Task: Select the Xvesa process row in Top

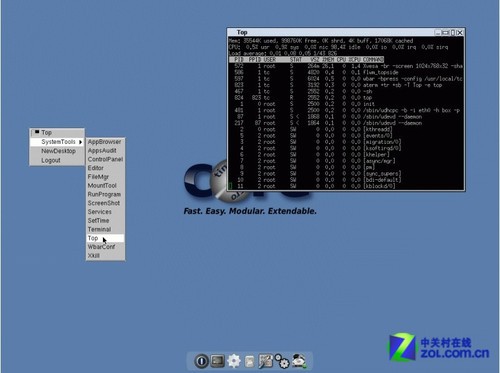Action: [346, 66]
